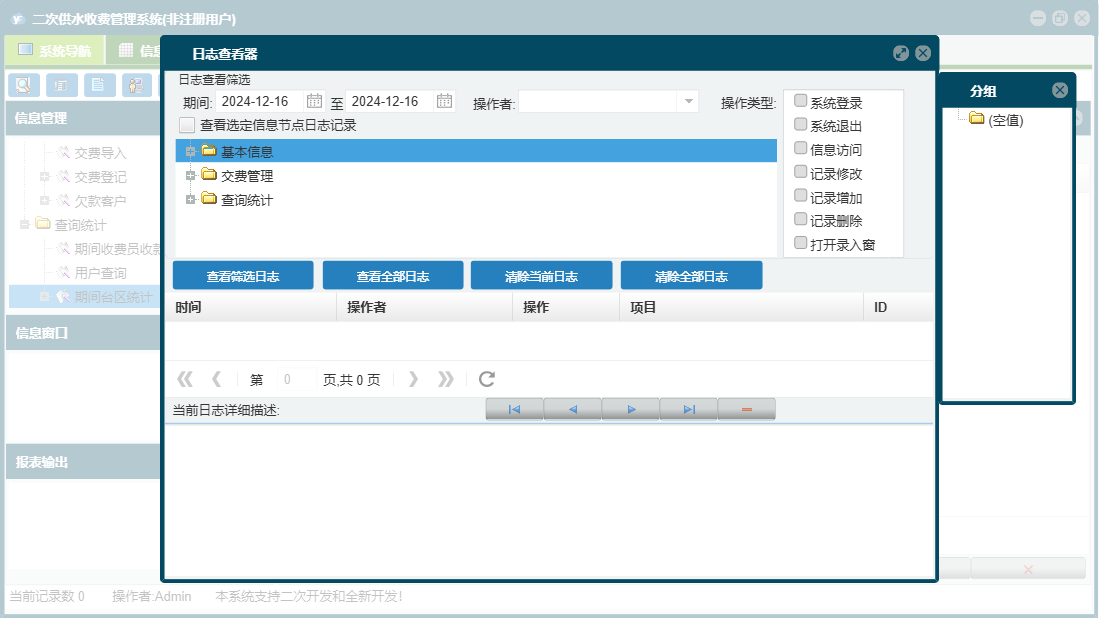Image resolution: width=1099 pixels, height=618 pixels.
Task: Select the 查询统计 row in log tree
Action: 476,200
